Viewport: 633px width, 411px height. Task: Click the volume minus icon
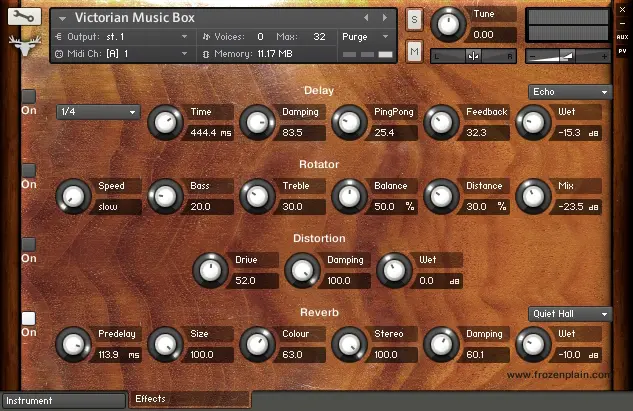533,57
